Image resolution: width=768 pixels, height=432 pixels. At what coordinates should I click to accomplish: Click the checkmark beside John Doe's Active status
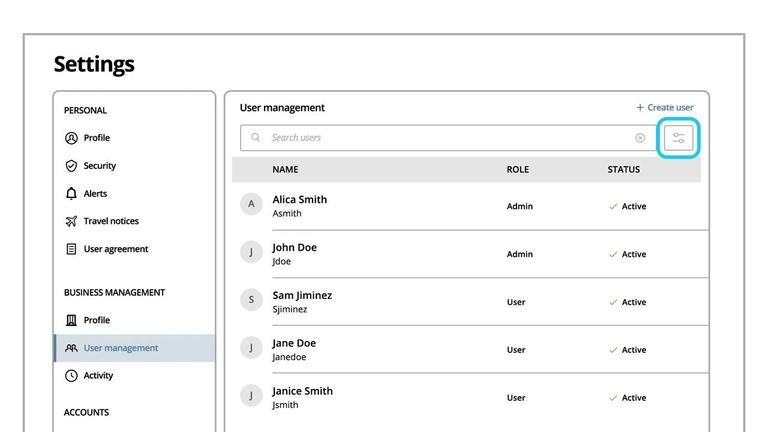pos(613,255)
